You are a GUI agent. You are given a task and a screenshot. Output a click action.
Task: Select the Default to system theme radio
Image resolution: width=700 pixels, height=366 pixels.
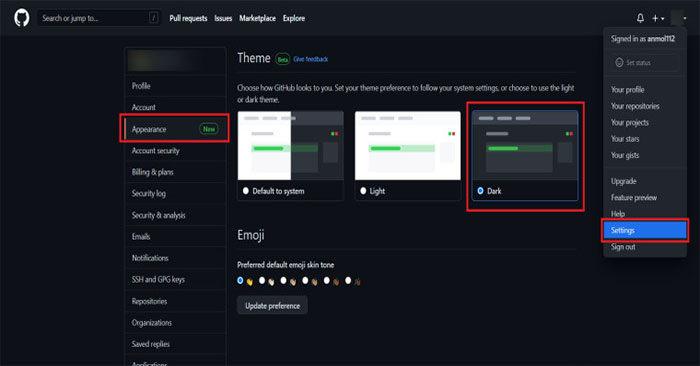click(246, 191)
